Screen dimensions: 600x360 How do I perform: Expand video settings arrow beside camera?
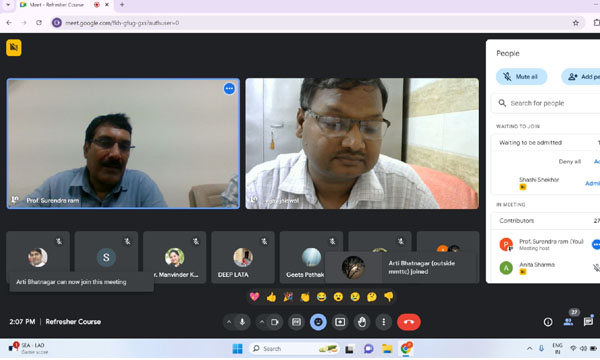(262, 322)
